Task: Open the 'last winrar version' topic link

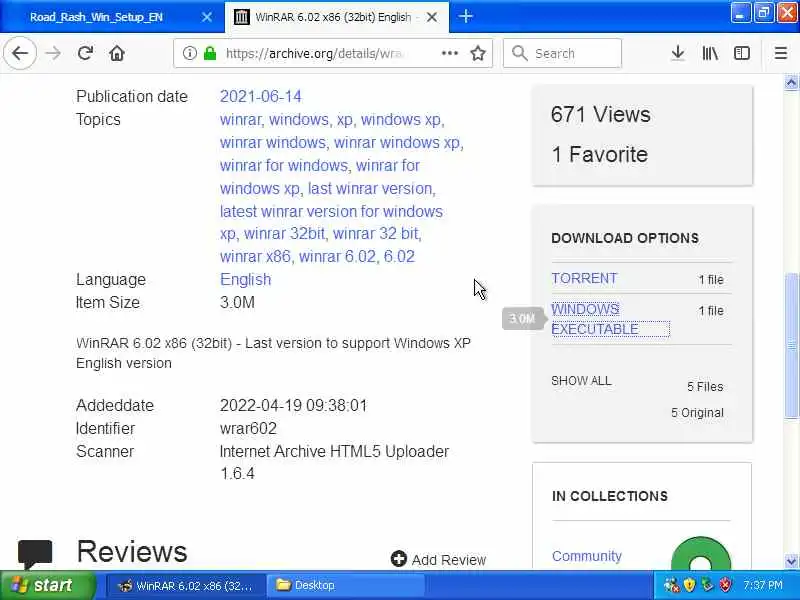Action: (370, 188)
